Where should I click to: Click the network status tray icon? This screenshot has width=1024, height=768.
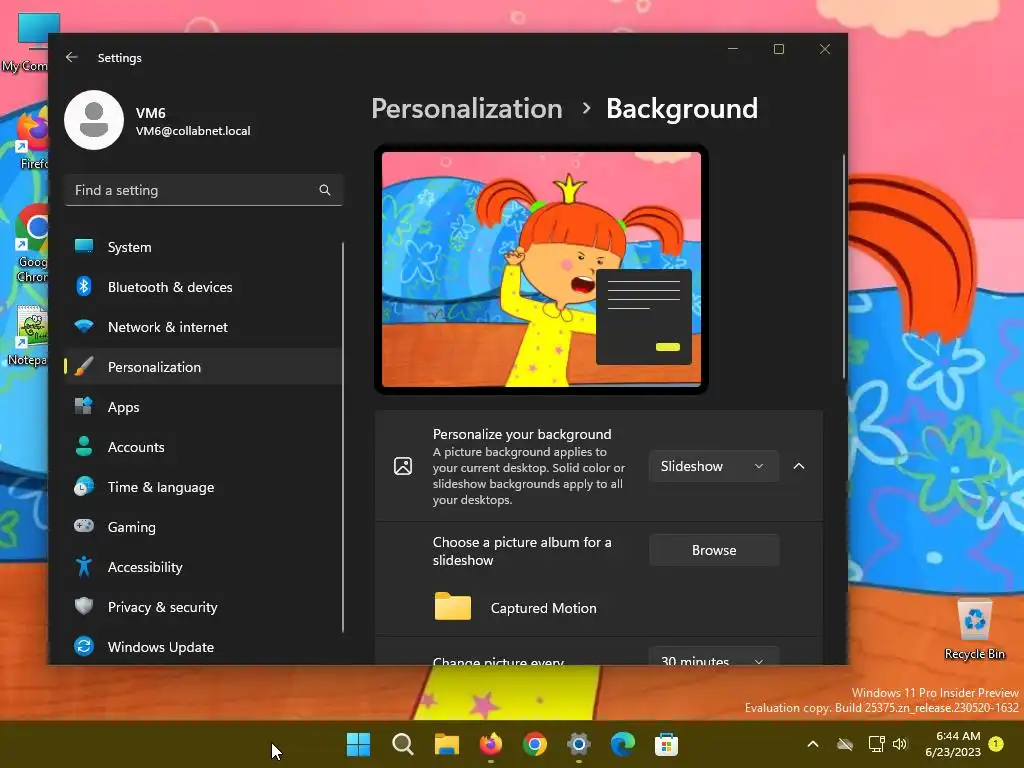coord(876,744)
